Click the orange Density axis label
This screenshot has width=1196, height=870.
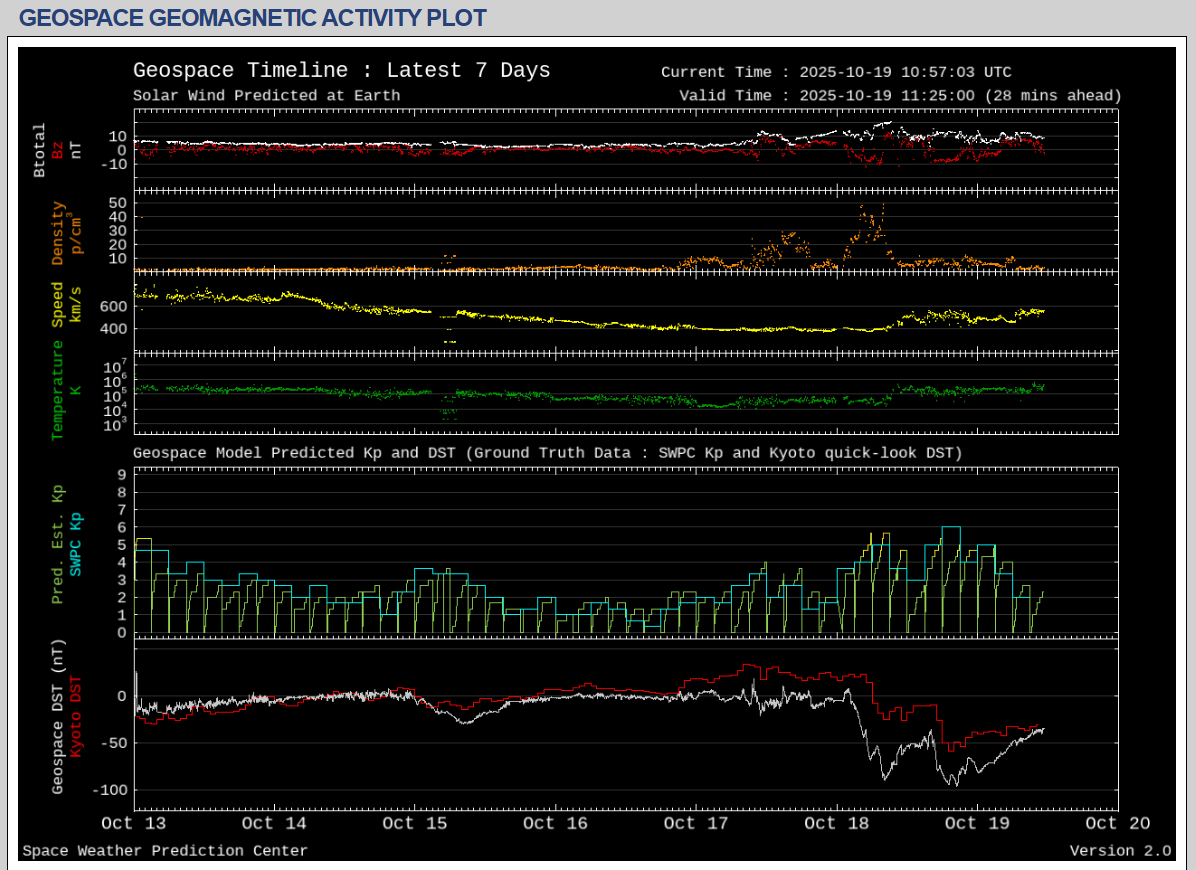(x=58, y=233)
